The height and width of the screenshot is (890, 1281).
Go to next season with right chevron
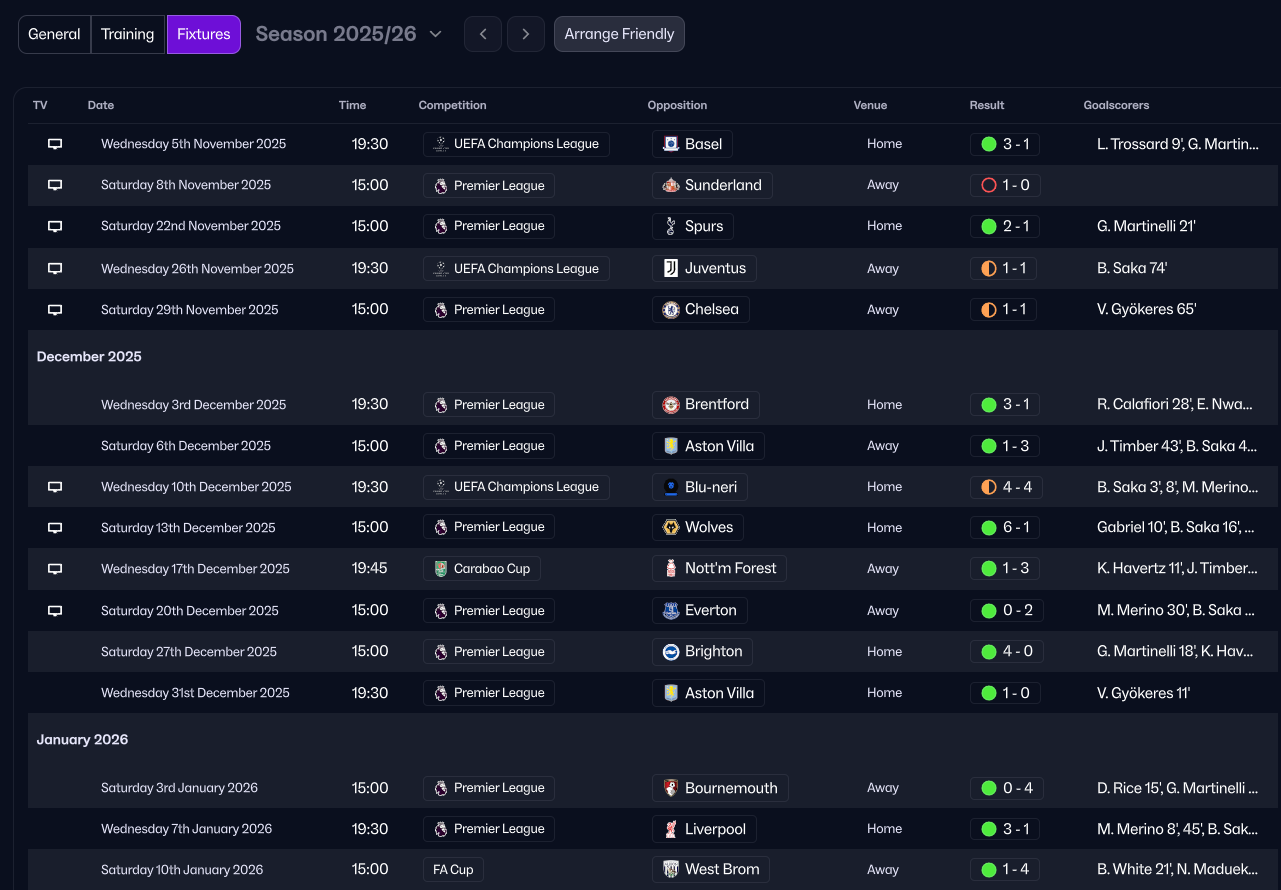click(x=526, y=34)
